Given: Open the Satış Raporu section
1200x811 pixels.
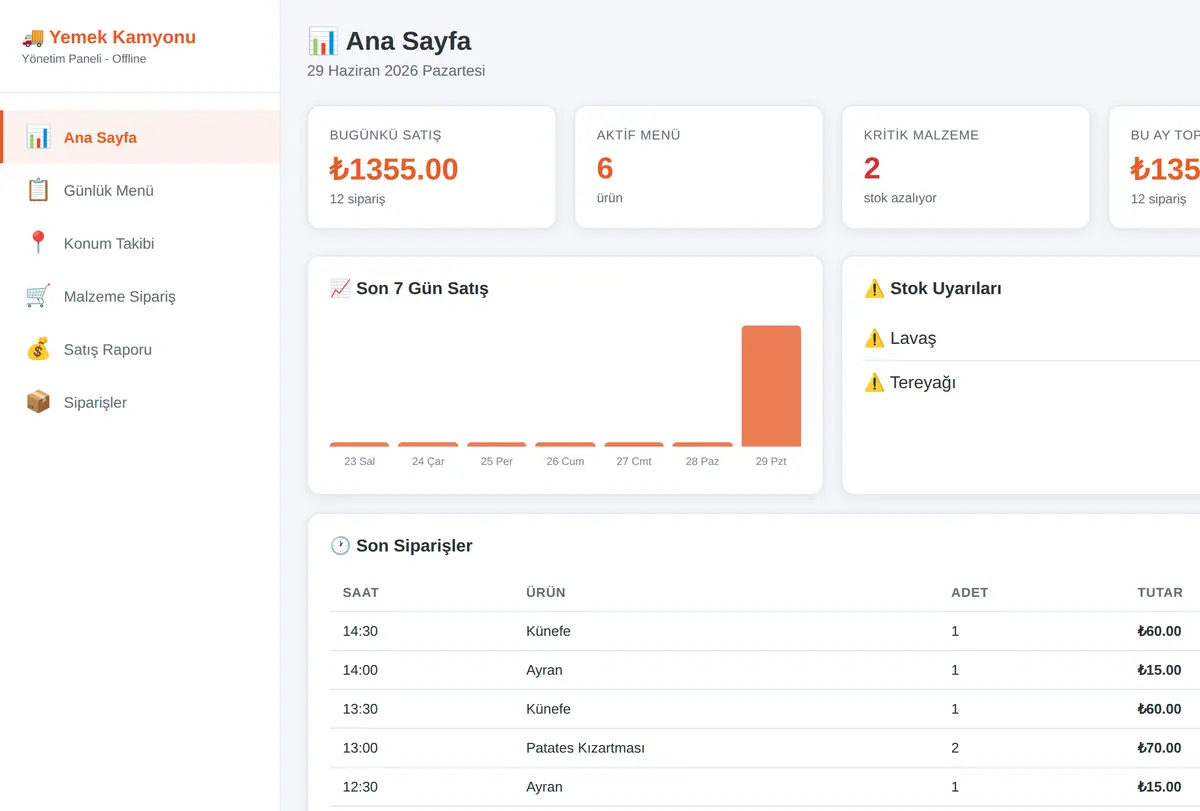Looking at the screenshot, I should 140,349.
